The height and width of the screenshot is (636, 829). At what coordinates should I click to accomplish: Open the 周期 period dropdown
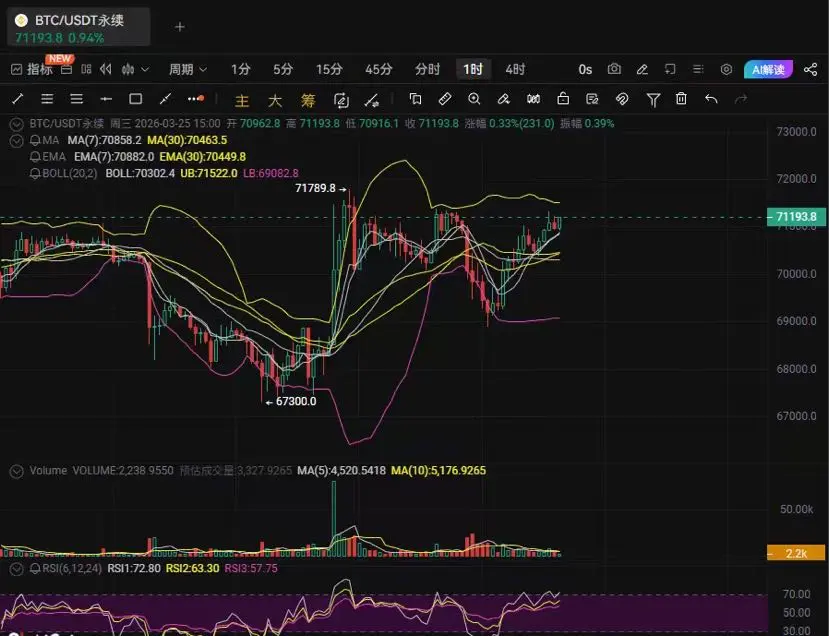[x=188, y=69]
